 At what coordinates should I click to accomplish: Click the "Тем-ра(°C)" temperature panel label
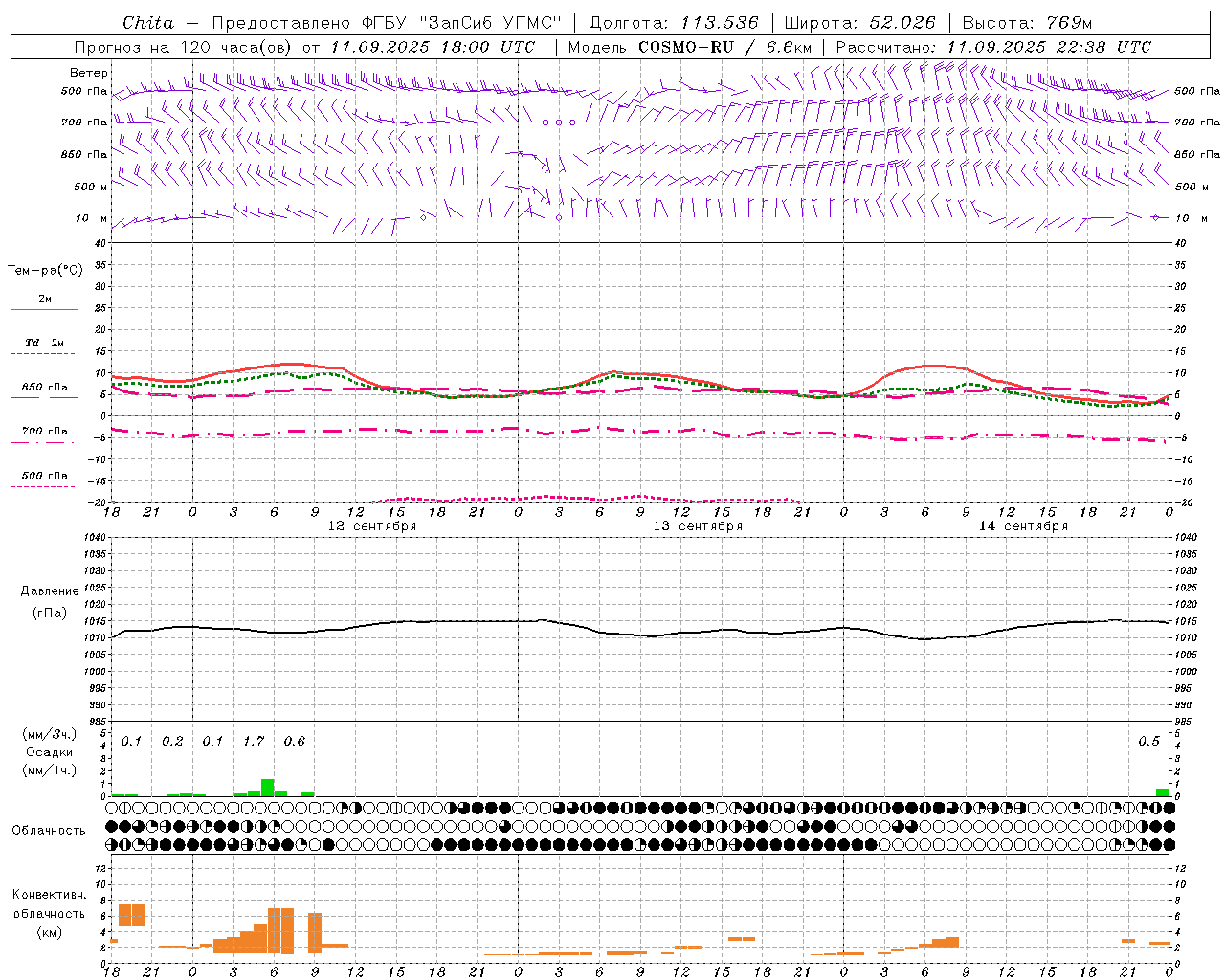[45, 270]
